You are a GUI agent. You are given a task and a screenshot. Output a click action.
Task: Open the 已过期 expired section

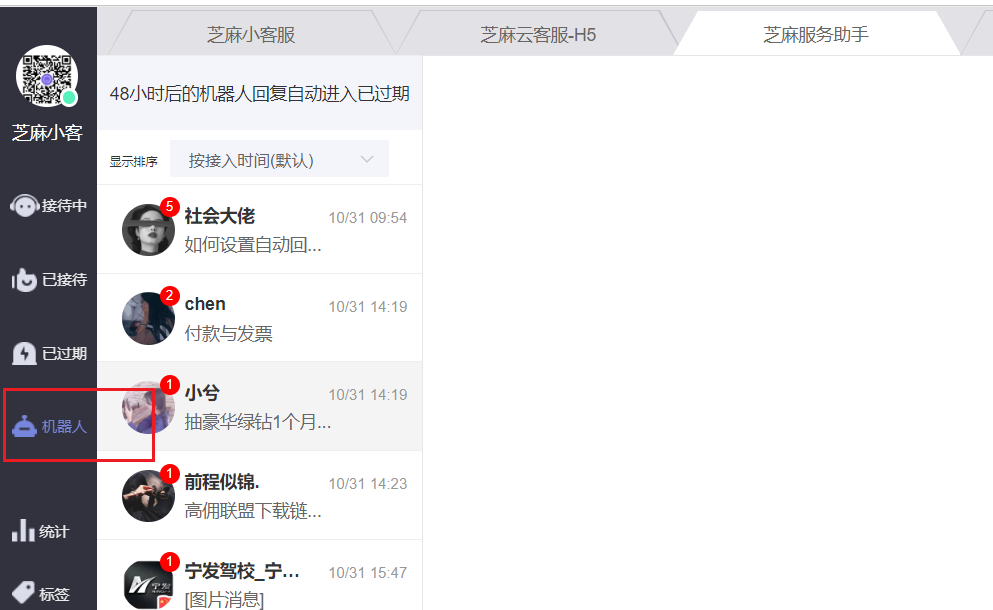point(48,353)
